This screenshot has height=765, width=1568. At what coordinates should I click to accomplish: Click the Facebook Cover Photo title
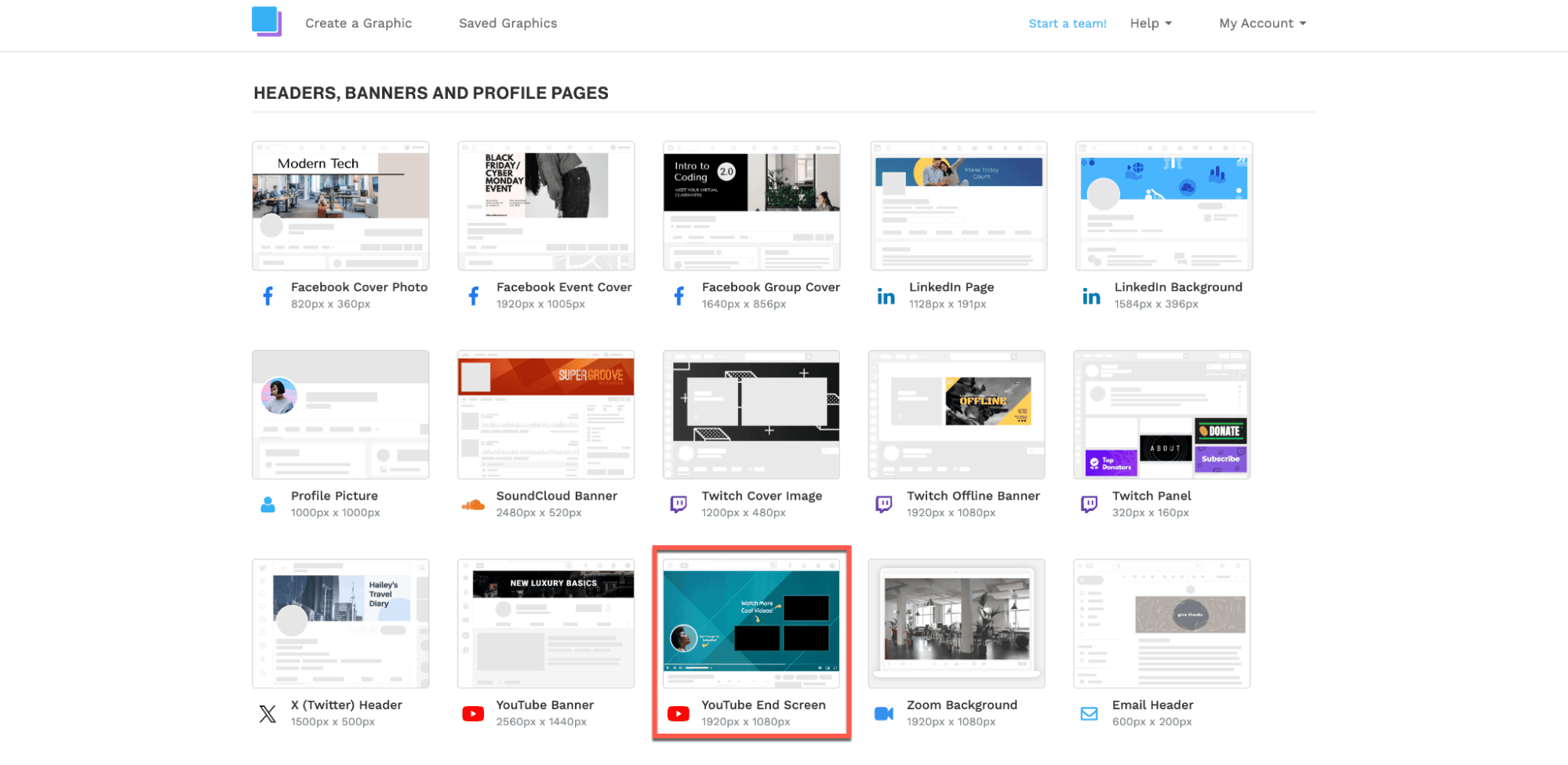[359, 287]
